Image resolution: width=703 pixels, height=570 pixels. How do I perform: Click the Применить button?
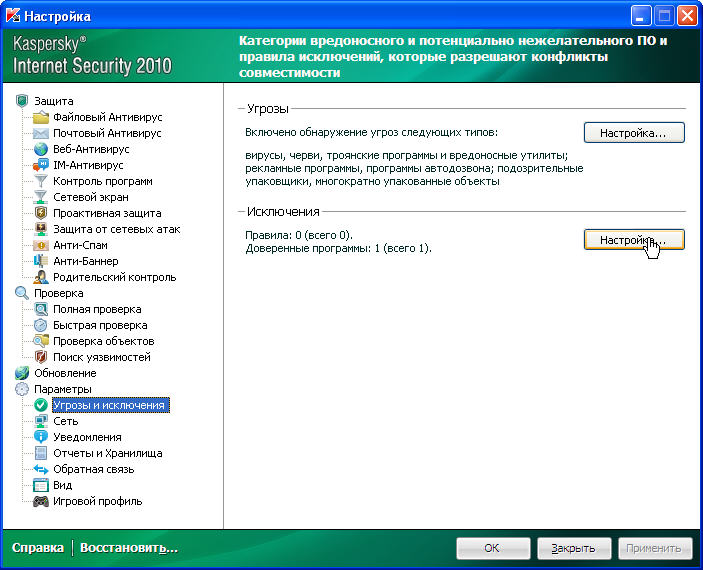coord(655,548)
